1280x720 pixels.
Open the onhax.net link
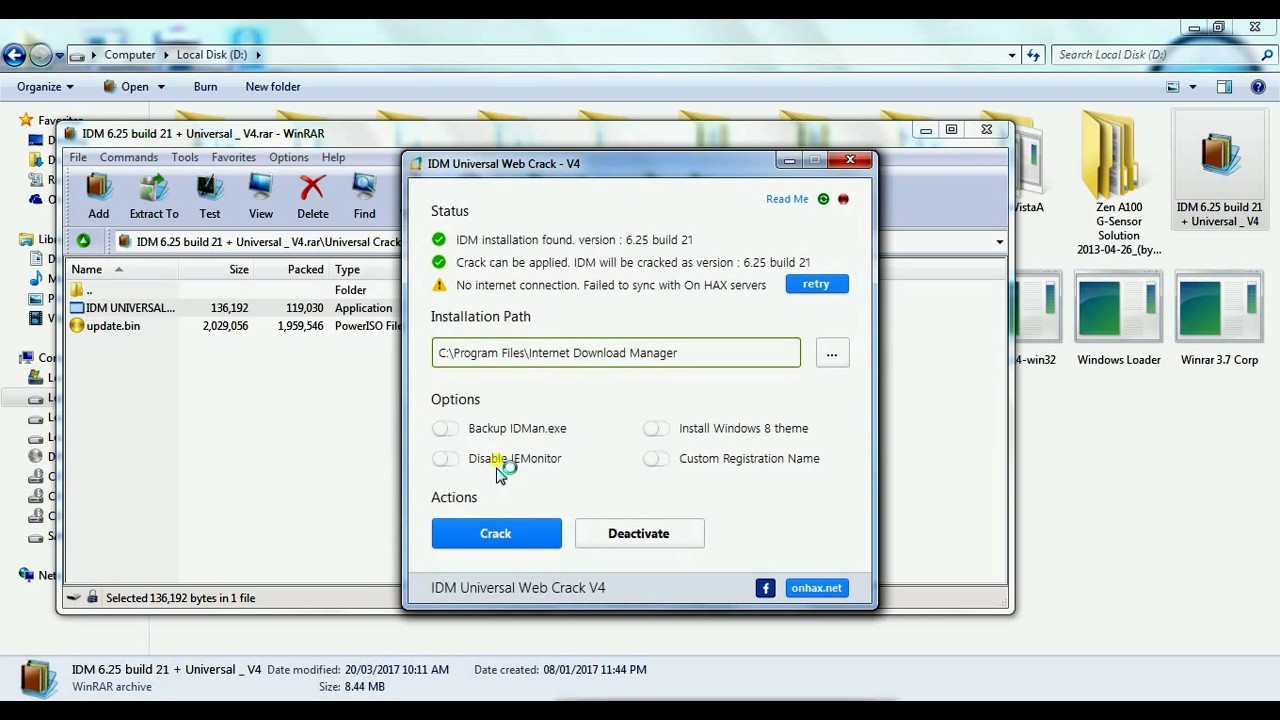coord(817,588)
